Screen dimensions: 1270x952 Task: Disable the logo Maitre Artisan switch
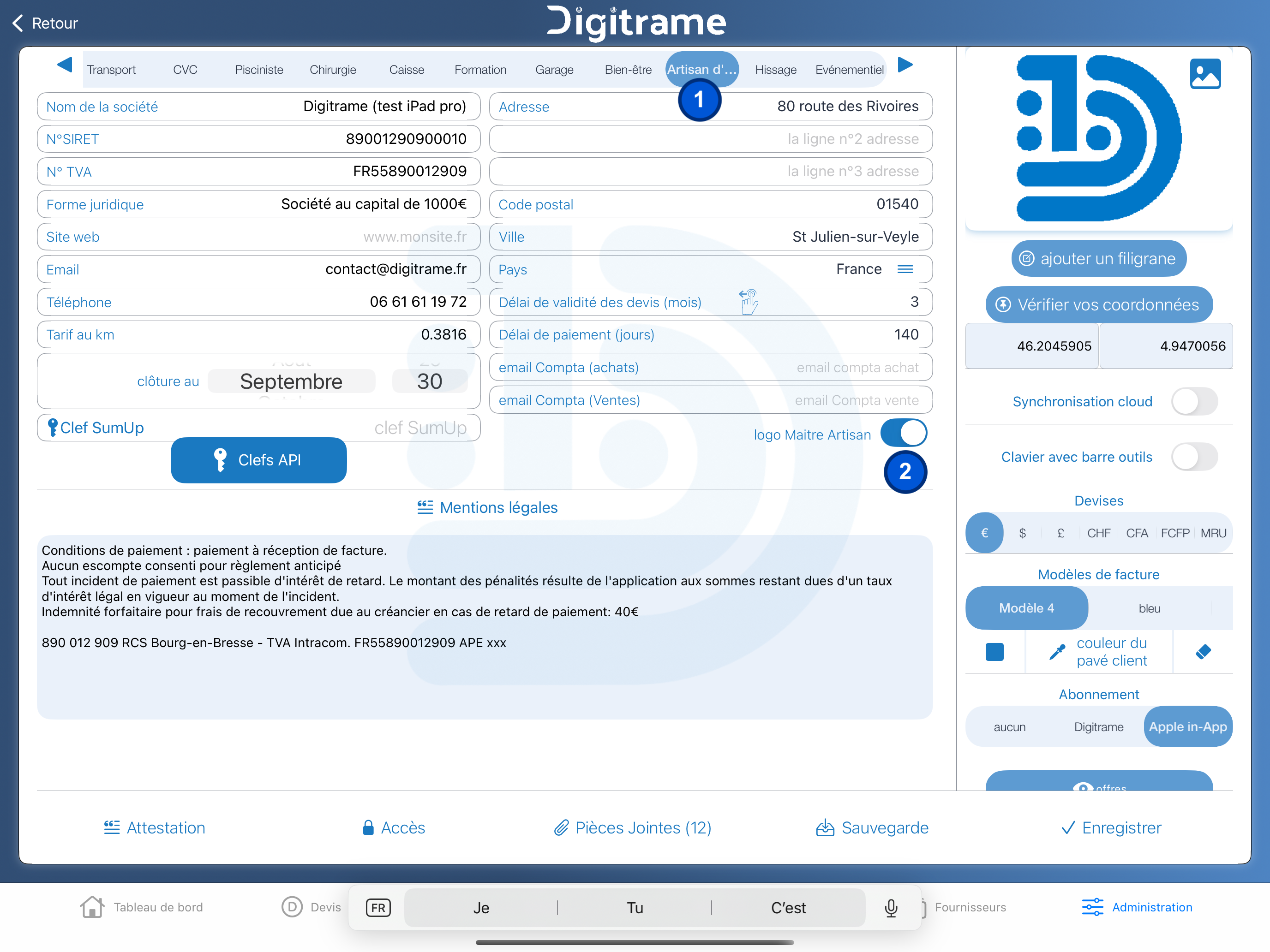click(x=904, y=433)
